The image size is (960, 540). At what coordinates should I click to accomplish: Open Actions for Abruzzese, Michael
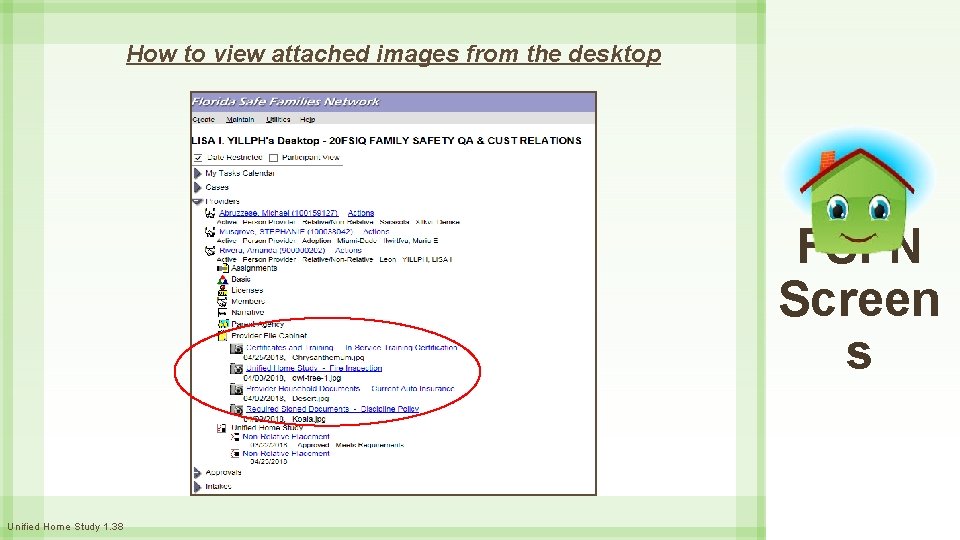tap(361, 213)
